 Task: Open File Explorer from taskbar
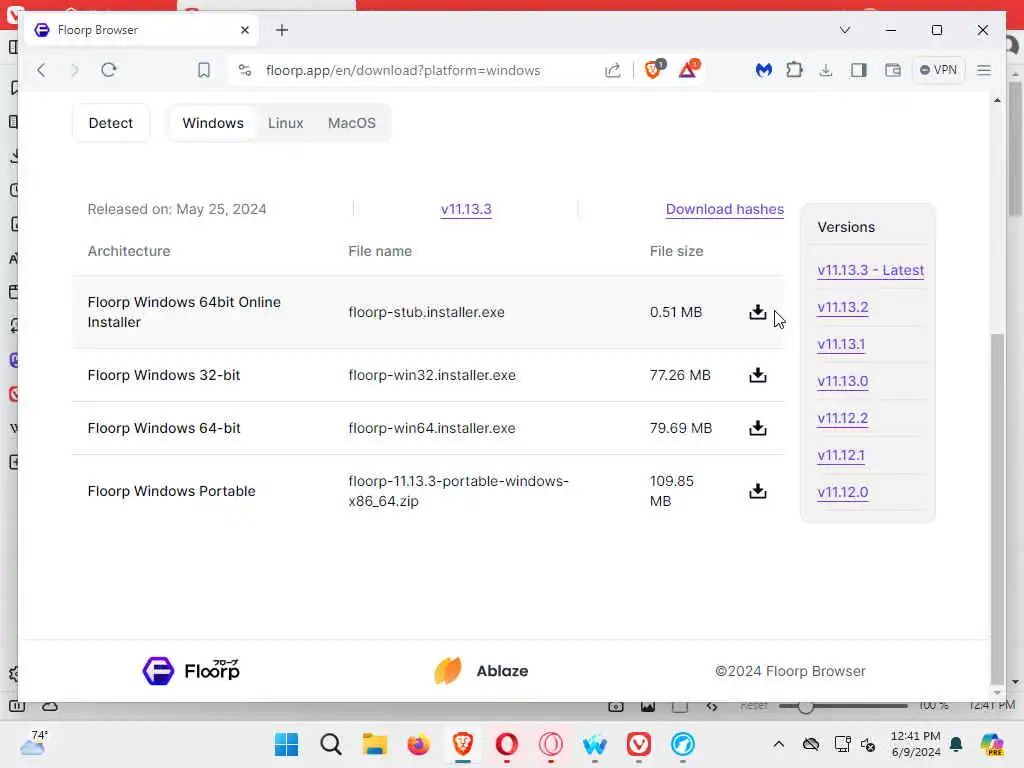click(x=375, y=744)
